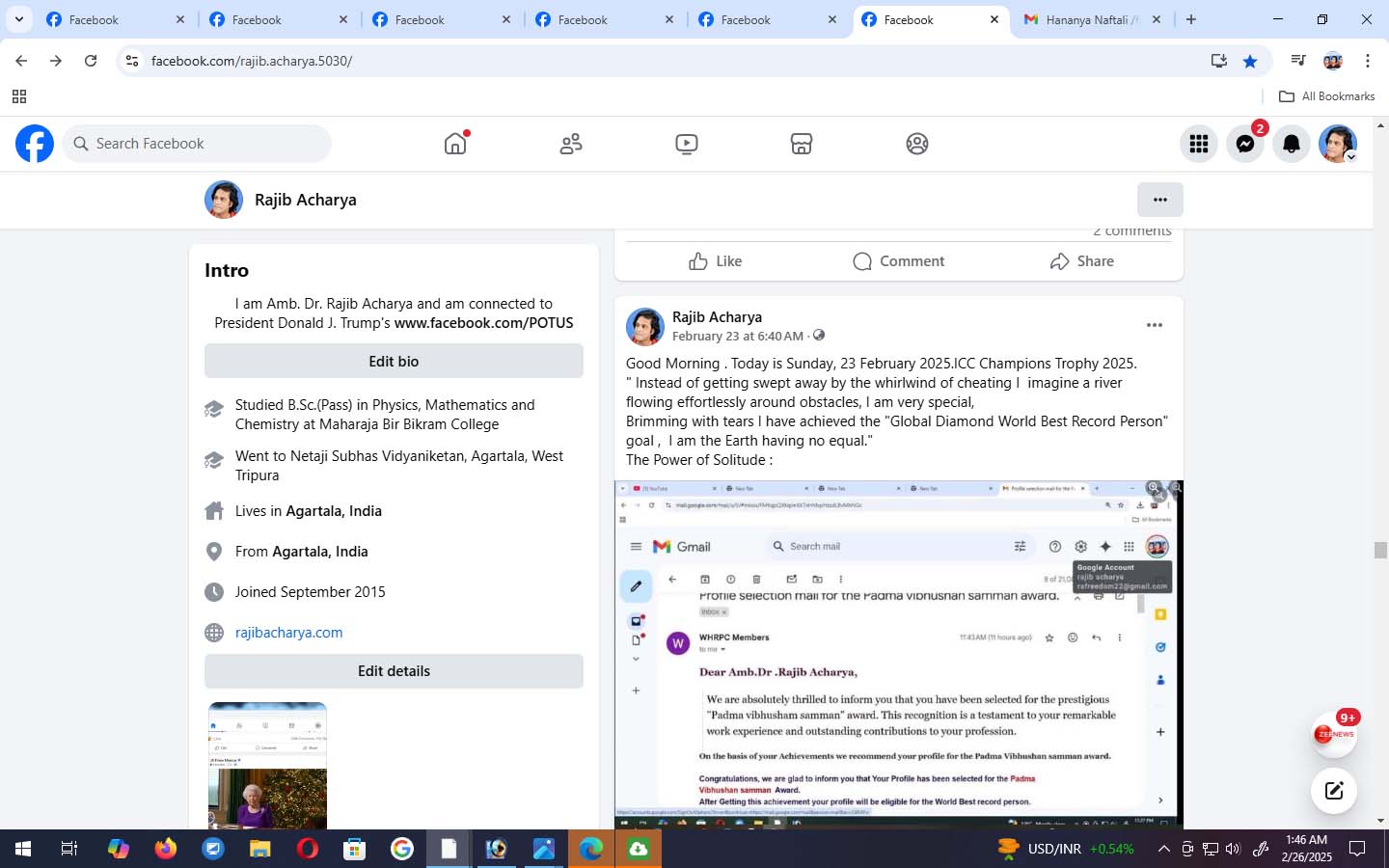Viewport: 1389px width, 868px height.
Task: Click the Search Facebook field
Action: (x=198, y=144)
